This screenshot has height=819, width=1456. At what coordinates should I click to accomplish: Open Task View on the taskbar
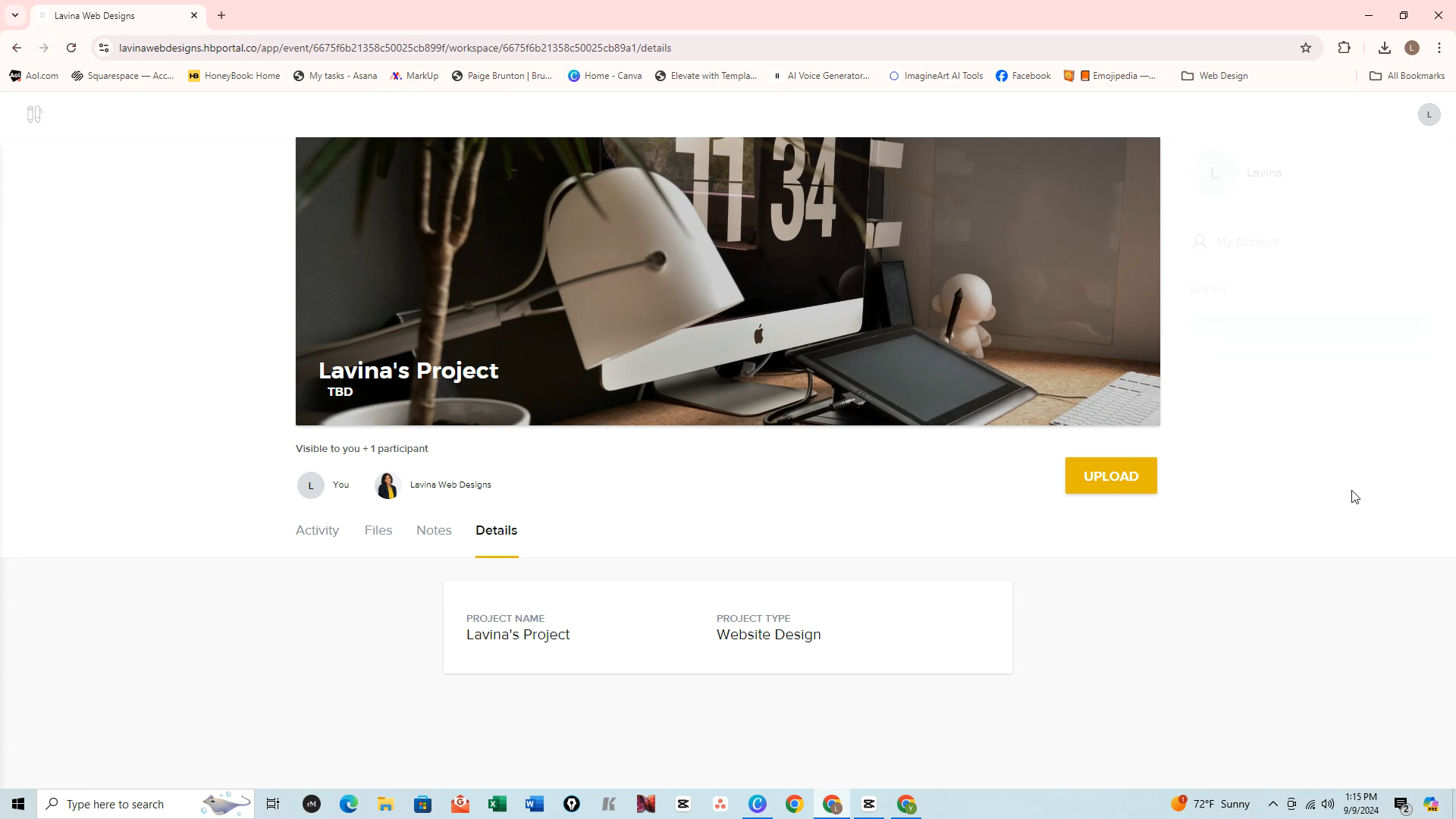click(x=273, y=804)
